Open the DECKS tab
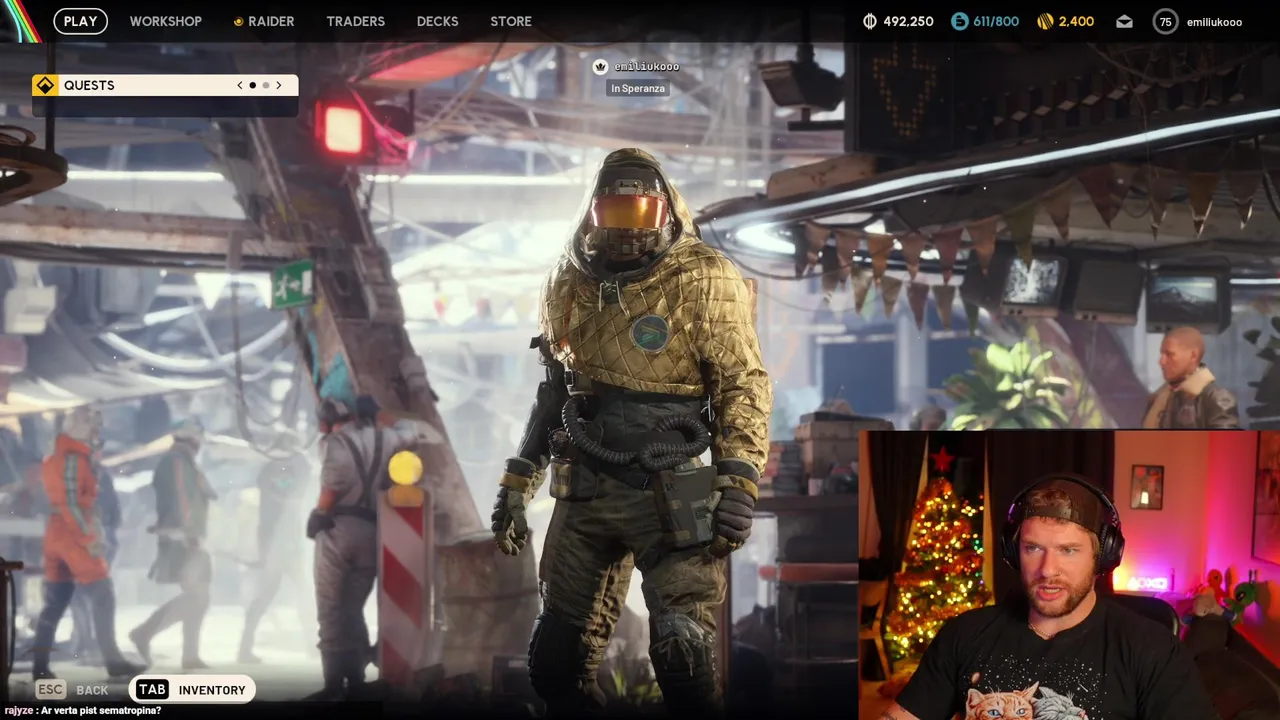 coord(437,21)
